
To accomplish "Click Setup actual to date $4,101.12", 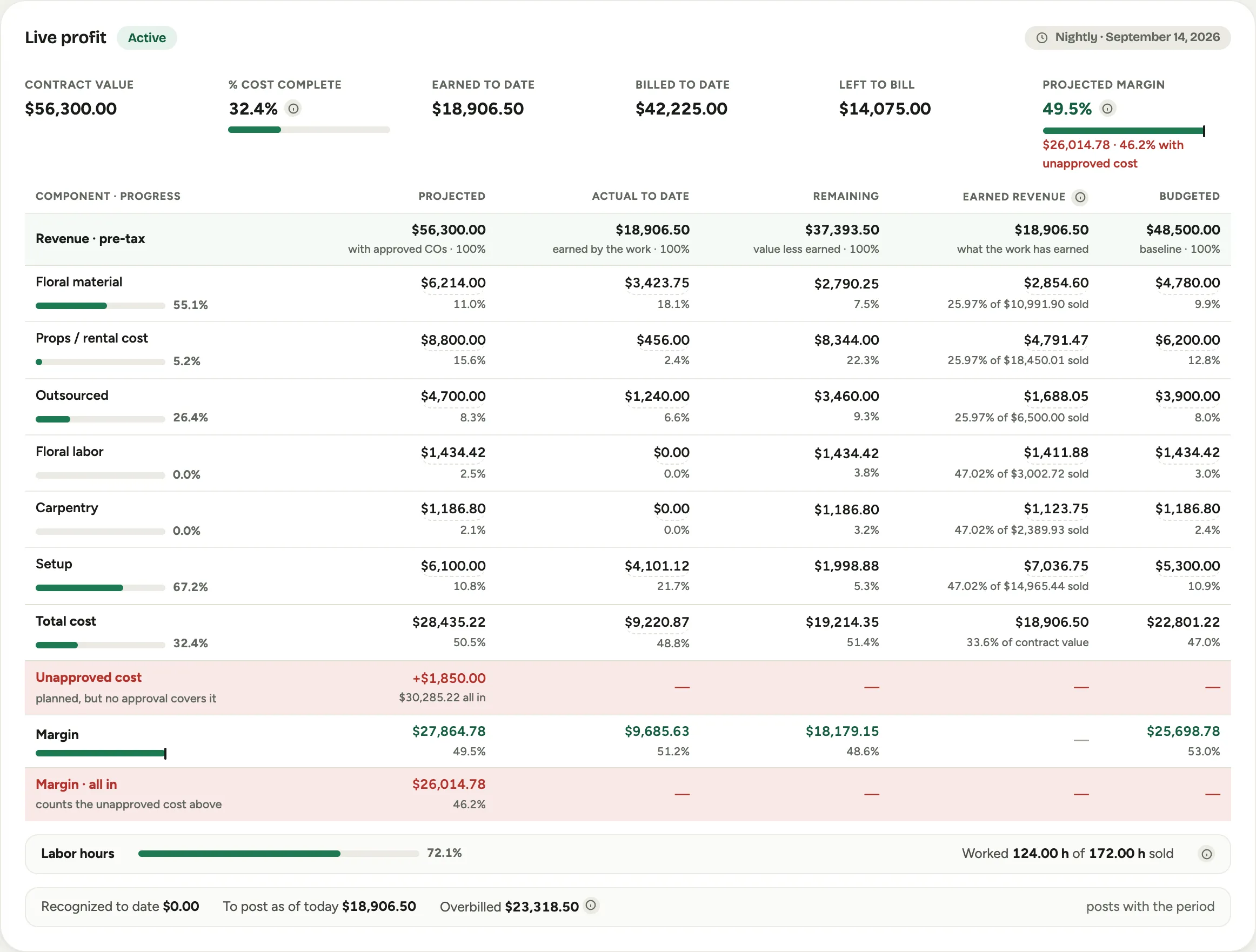I will [x=657, y=566].
